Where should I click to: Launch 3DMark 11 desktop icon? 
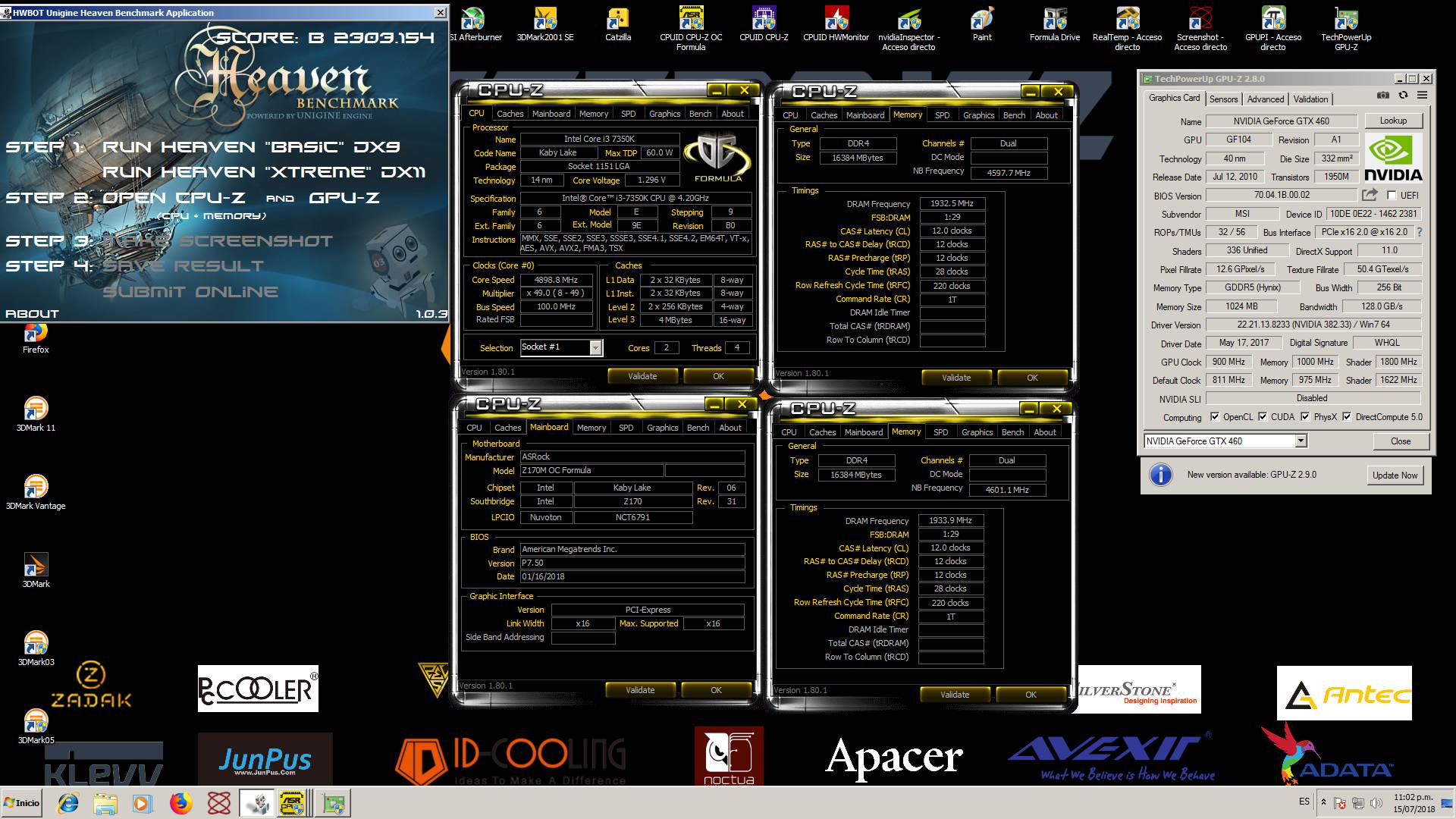[36, 414]
